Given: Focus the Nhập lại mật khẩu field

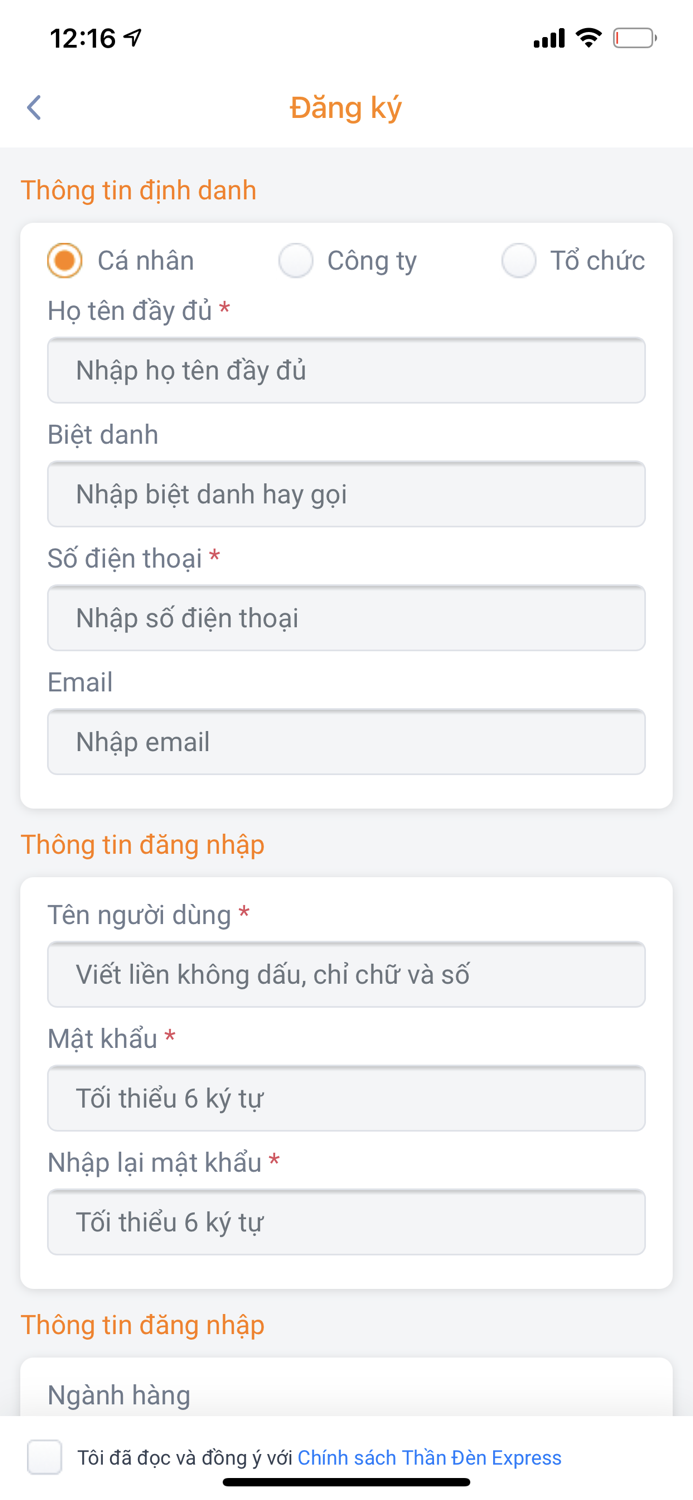Looking at the screenshot, I should coord(346,1222).
